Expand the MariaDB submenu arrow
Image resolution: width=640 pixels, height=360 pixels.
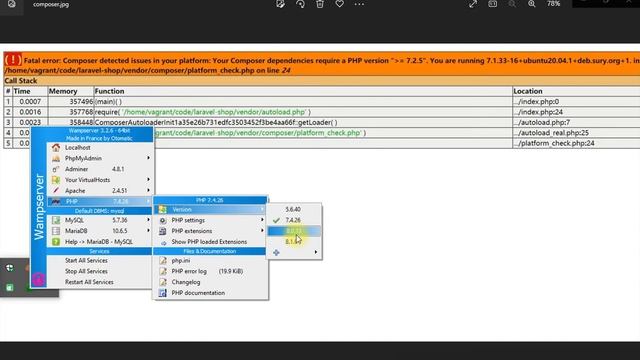click(149, 231)
